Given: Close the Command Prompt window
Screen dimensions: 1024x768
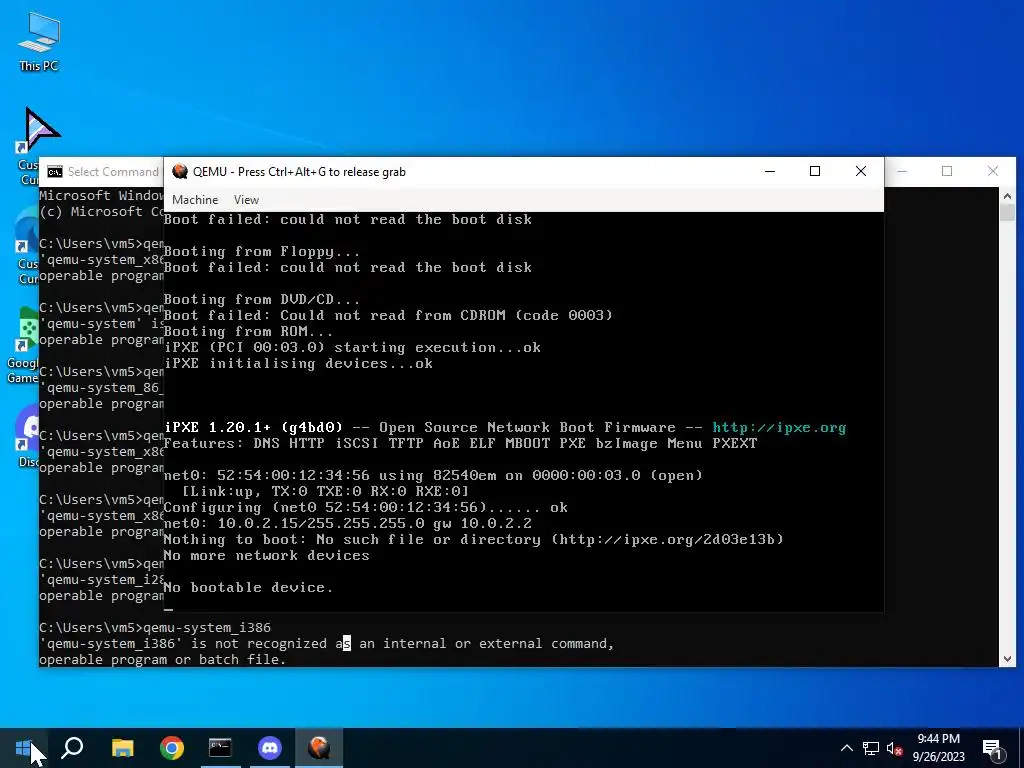Looking at the screenshot, I should coord(993,171).
